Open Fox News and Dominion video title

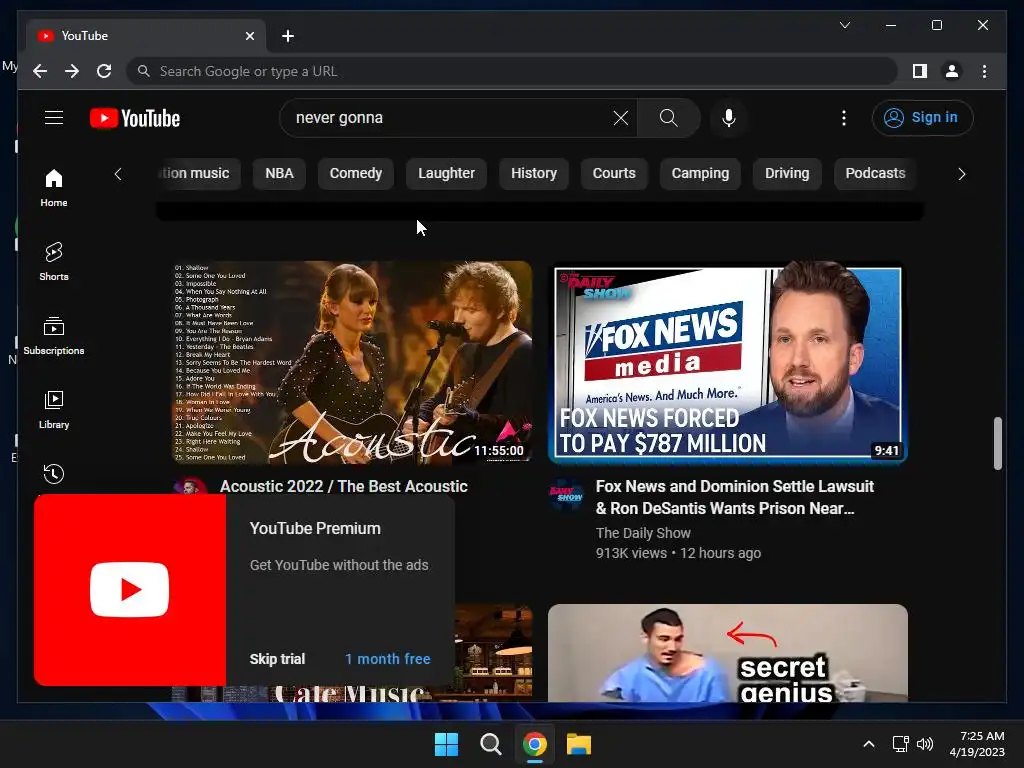coord(735,498)
